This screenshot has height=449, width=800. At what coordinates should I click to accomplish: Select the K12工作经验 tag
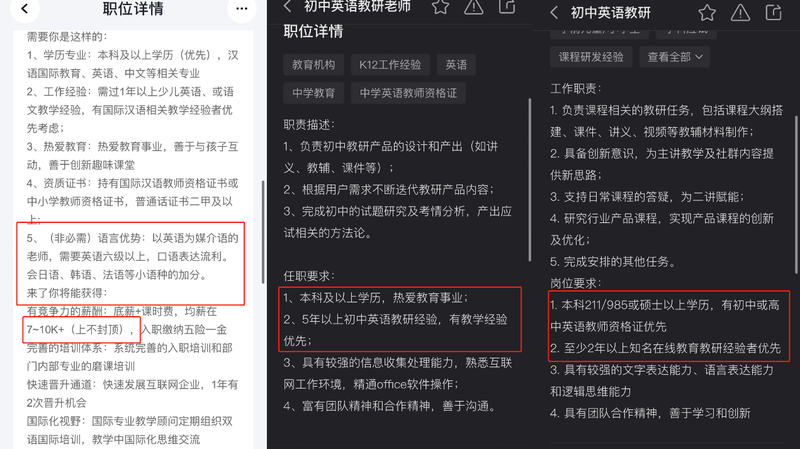click(390, 65)
